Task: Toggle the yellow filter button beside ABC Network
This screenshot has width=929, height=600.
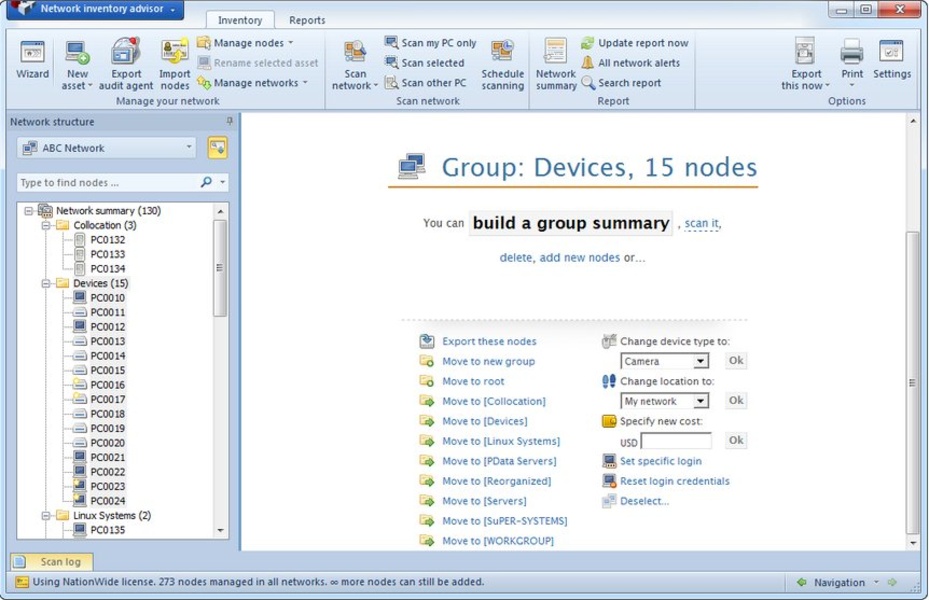Action: [217, 148]
